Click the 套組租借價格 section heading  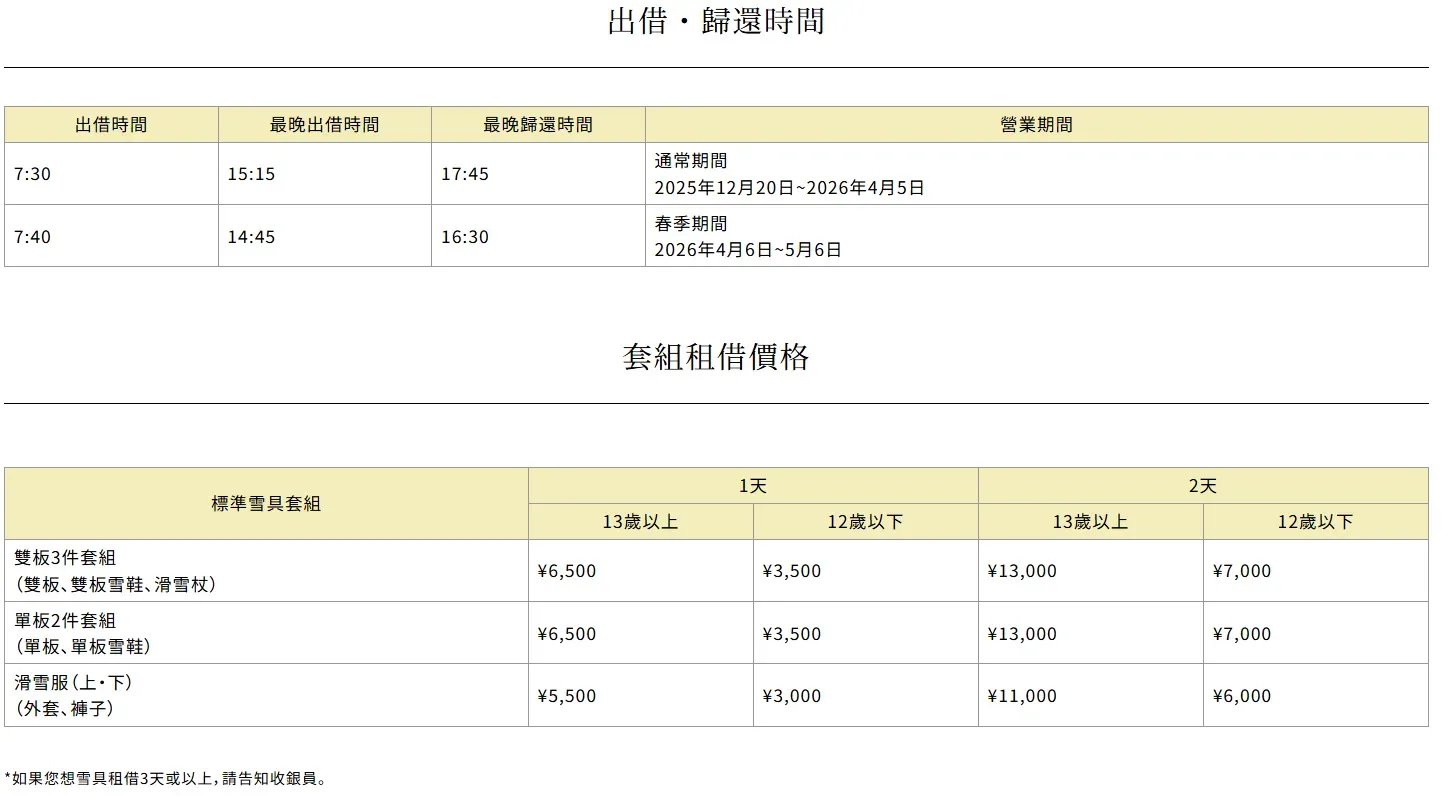(x=716, y=357)
